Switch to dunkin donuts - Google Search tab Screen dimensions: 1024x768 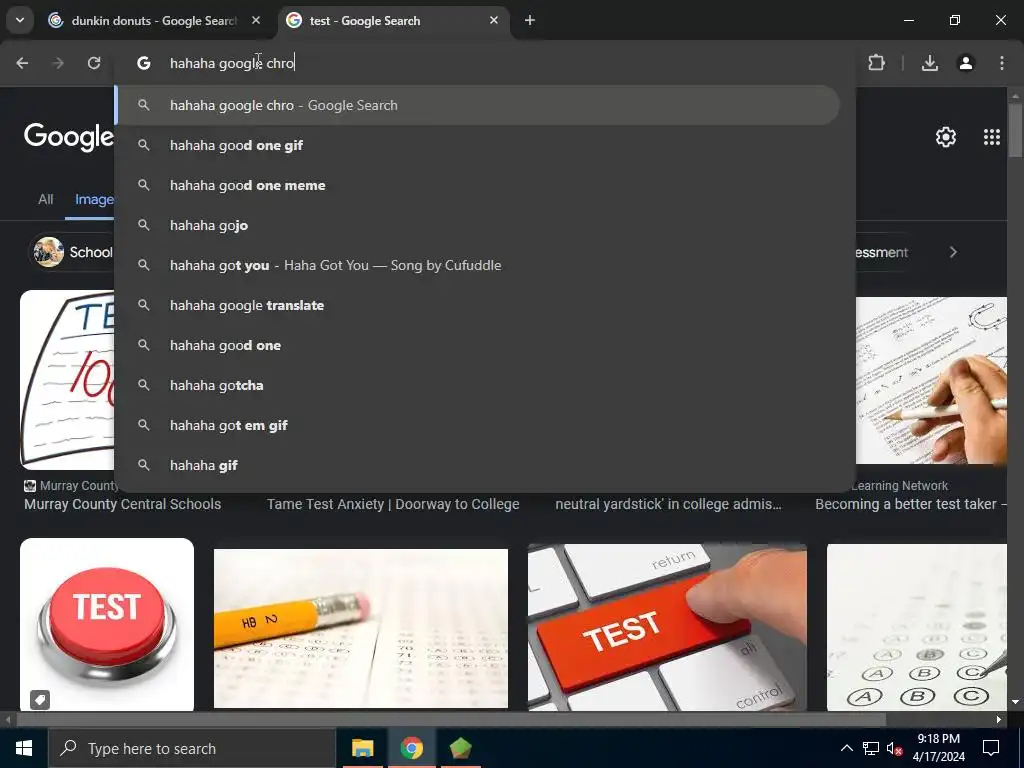[154, 20]
